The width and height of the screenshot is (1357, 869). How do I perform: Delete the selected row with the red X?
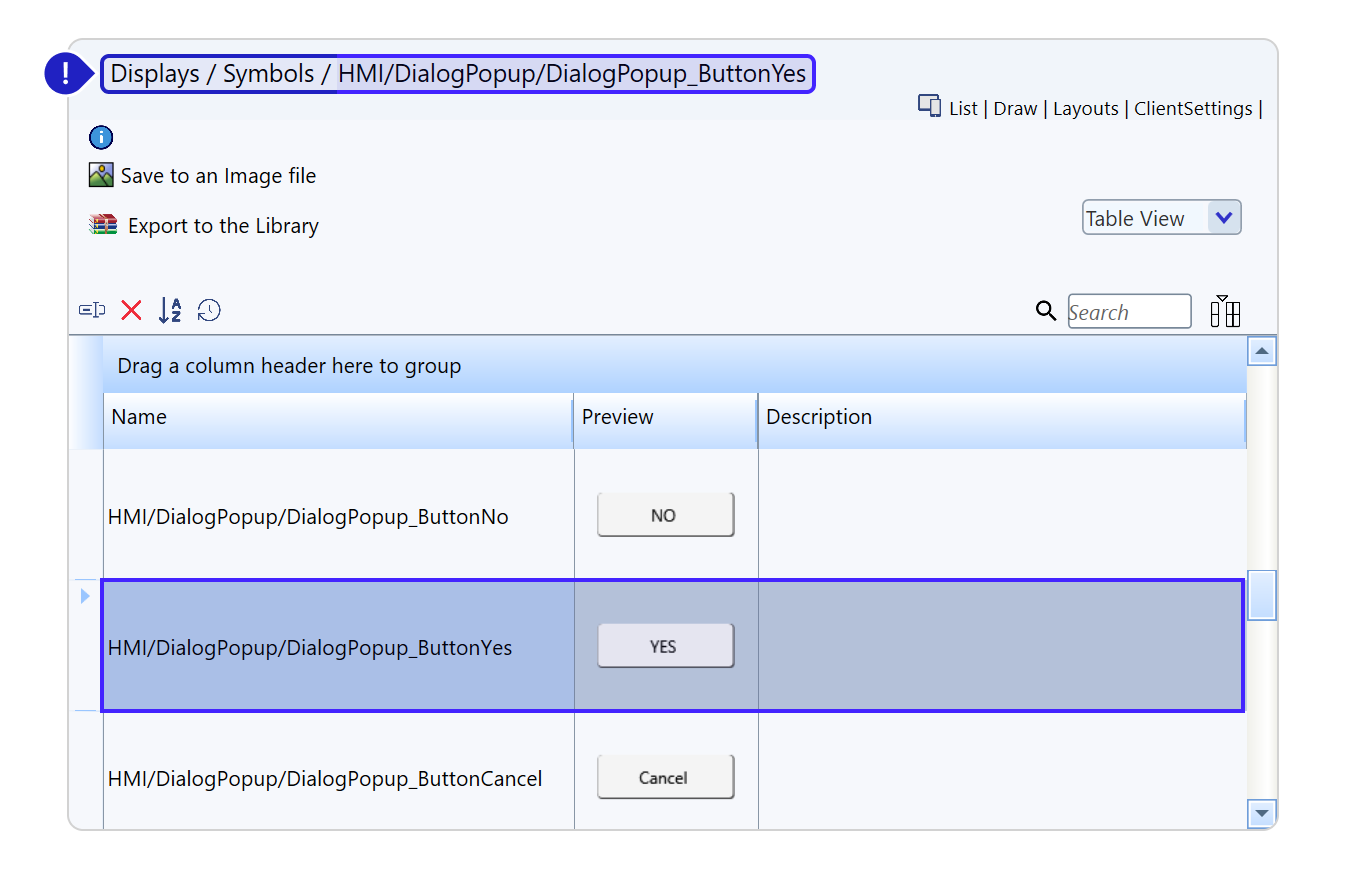[131, 311]
